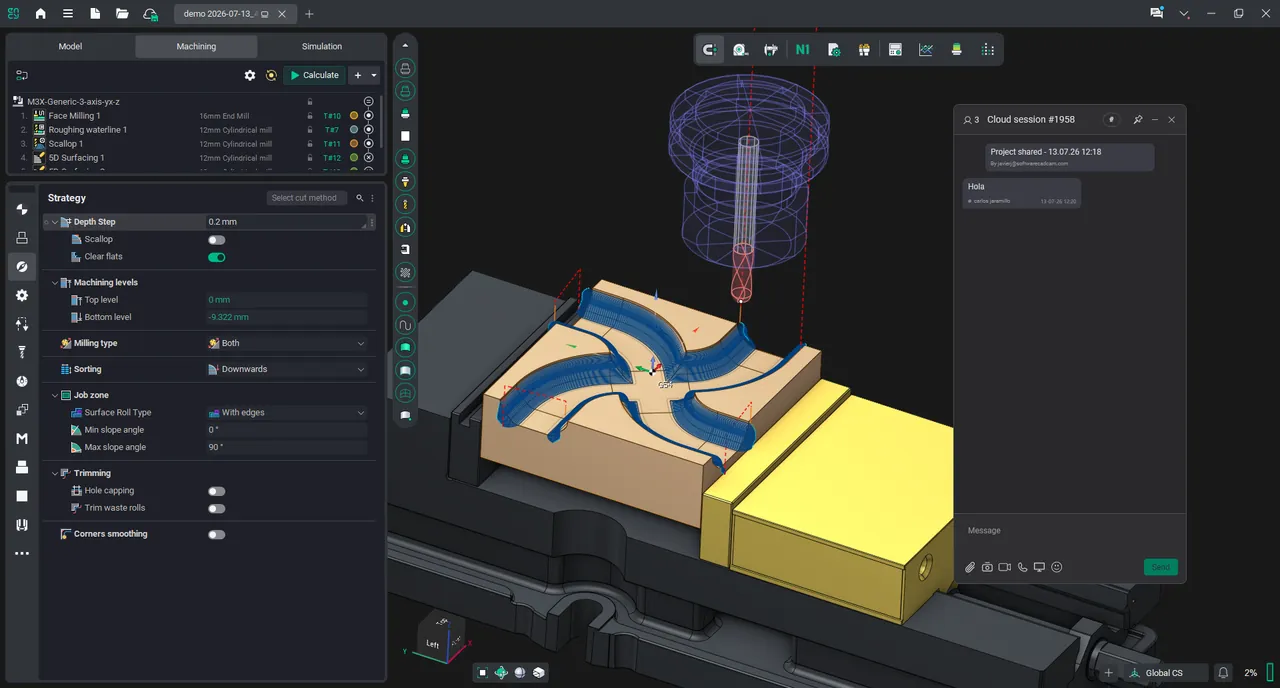Open the hamburger main menu
Screen dimensions: 1280x688
pyautogui.click(x=67, y=14)
